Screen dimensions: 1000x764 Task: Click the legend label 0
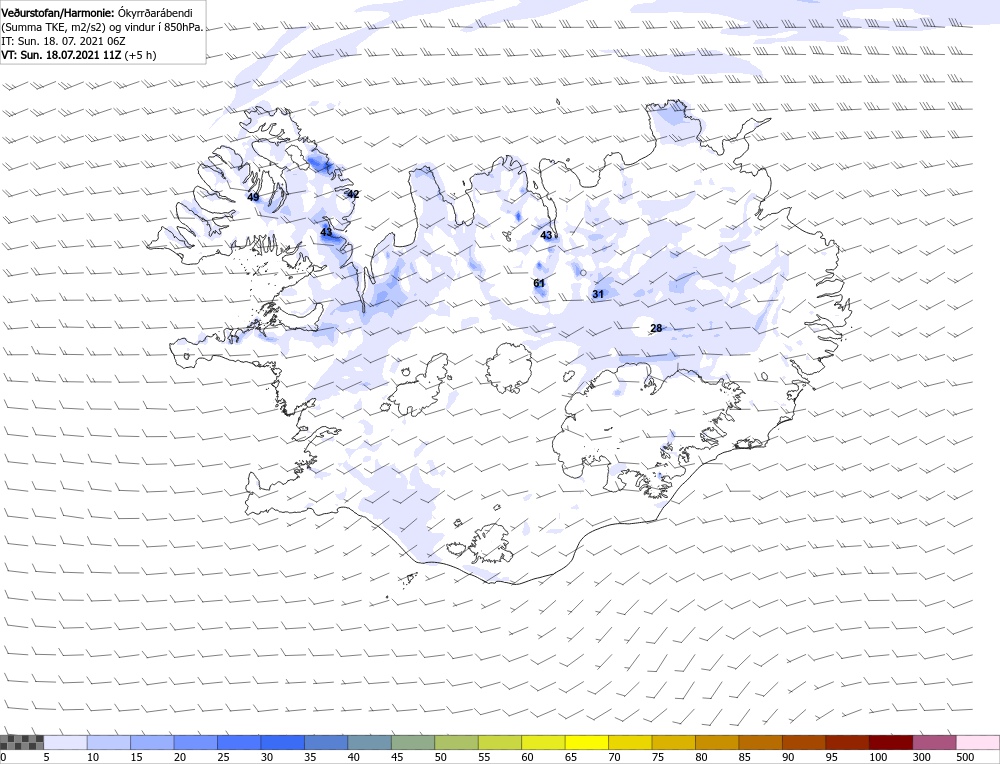tap(4, 757)
